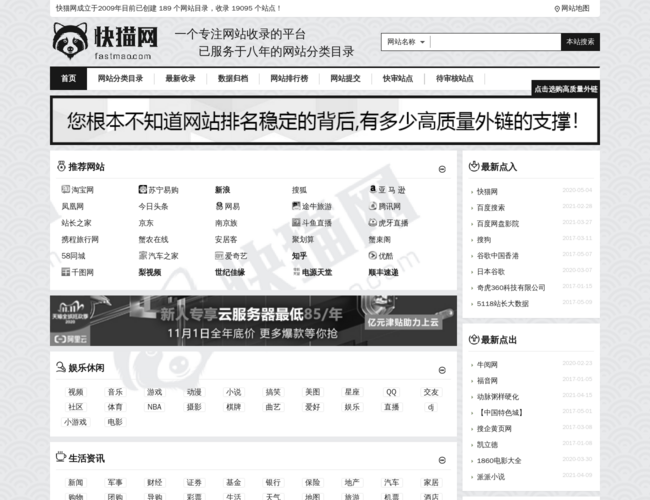Click the 最新点出 section icon

tap(474, 339)
